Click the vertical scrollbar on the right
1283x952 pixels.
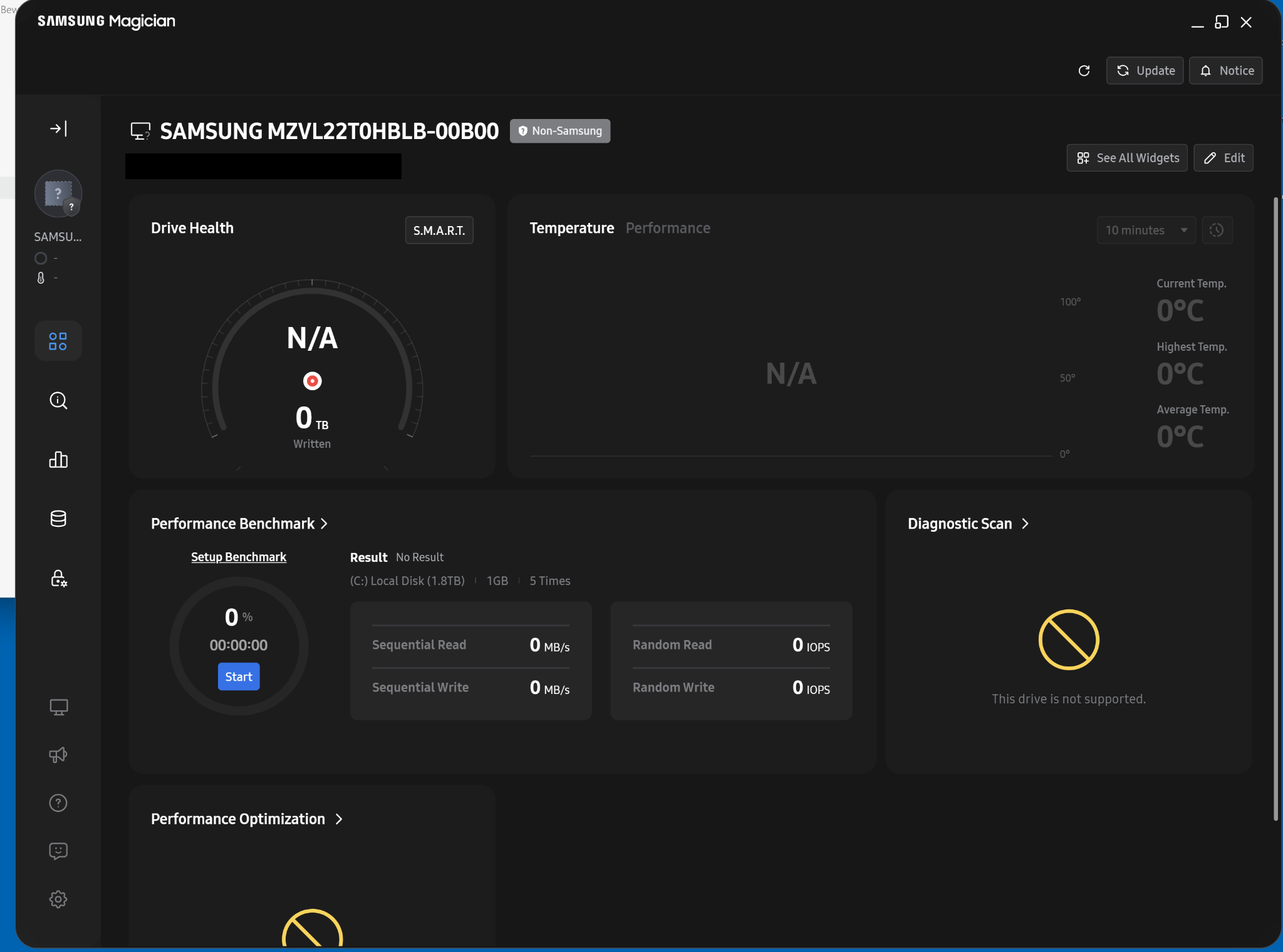click(1275, 509)
